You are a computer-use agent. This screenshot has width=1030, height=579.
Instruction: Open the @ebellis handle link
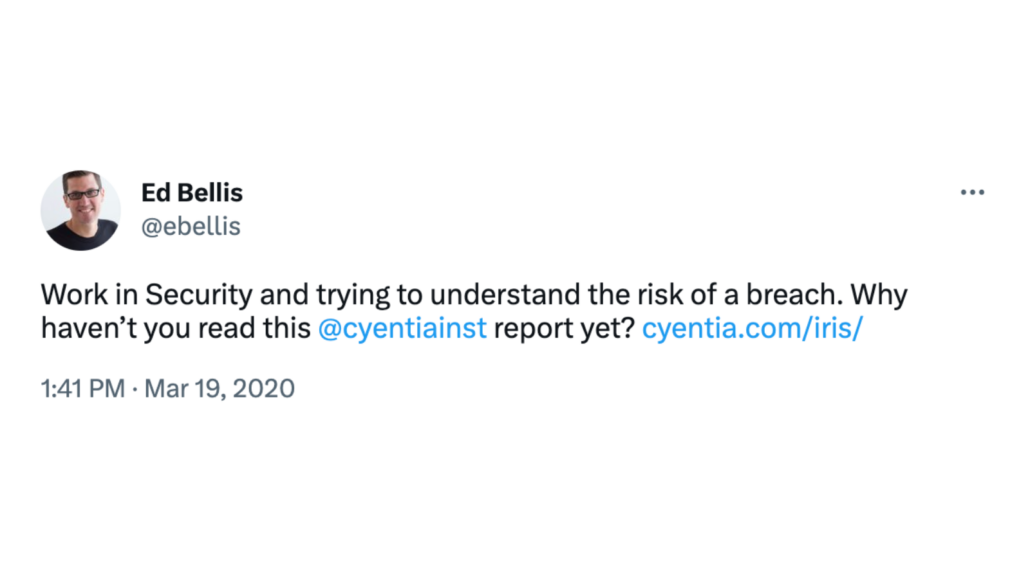click(x=191, y=227)
